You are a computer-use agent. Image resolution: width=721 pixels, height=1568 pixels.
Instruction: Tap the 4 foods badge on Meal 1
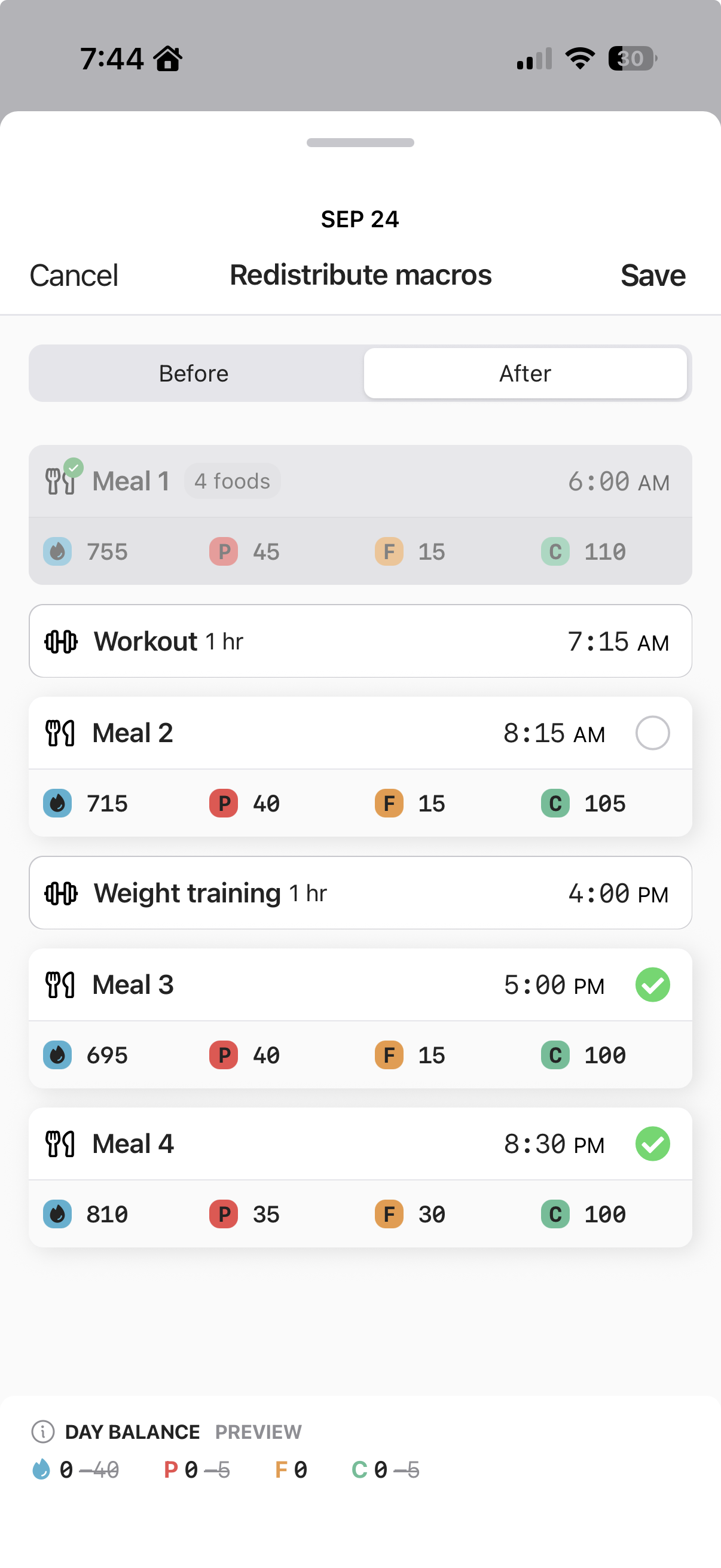[x=232, y=481]
